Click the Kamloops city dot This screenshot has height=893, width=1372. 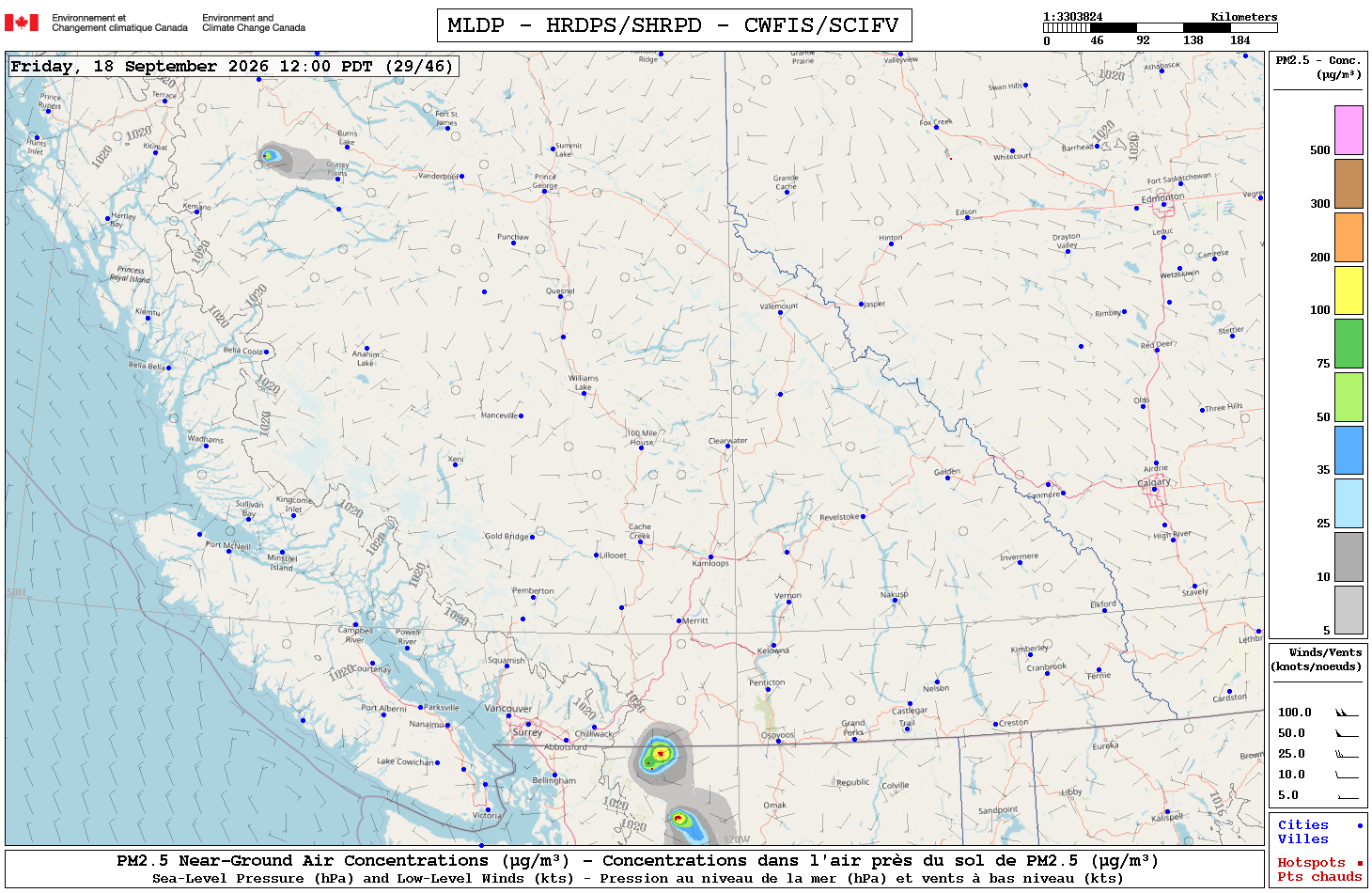coord(710,556)
